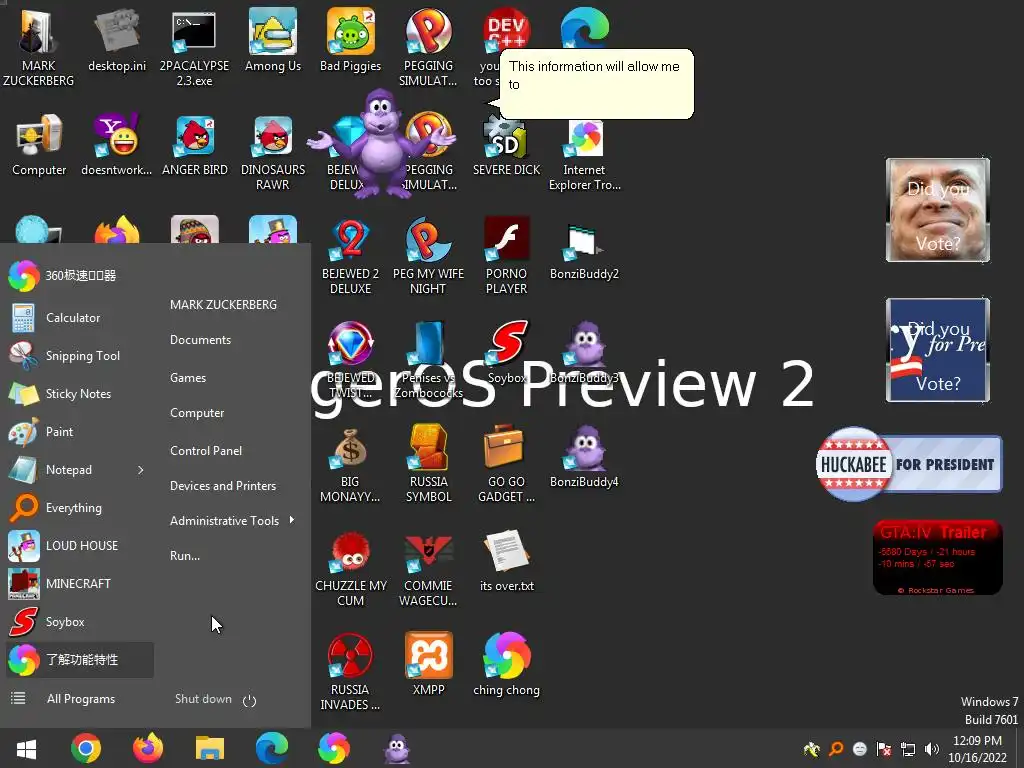Open the Among Us desktop icon

tap(273, 40)
